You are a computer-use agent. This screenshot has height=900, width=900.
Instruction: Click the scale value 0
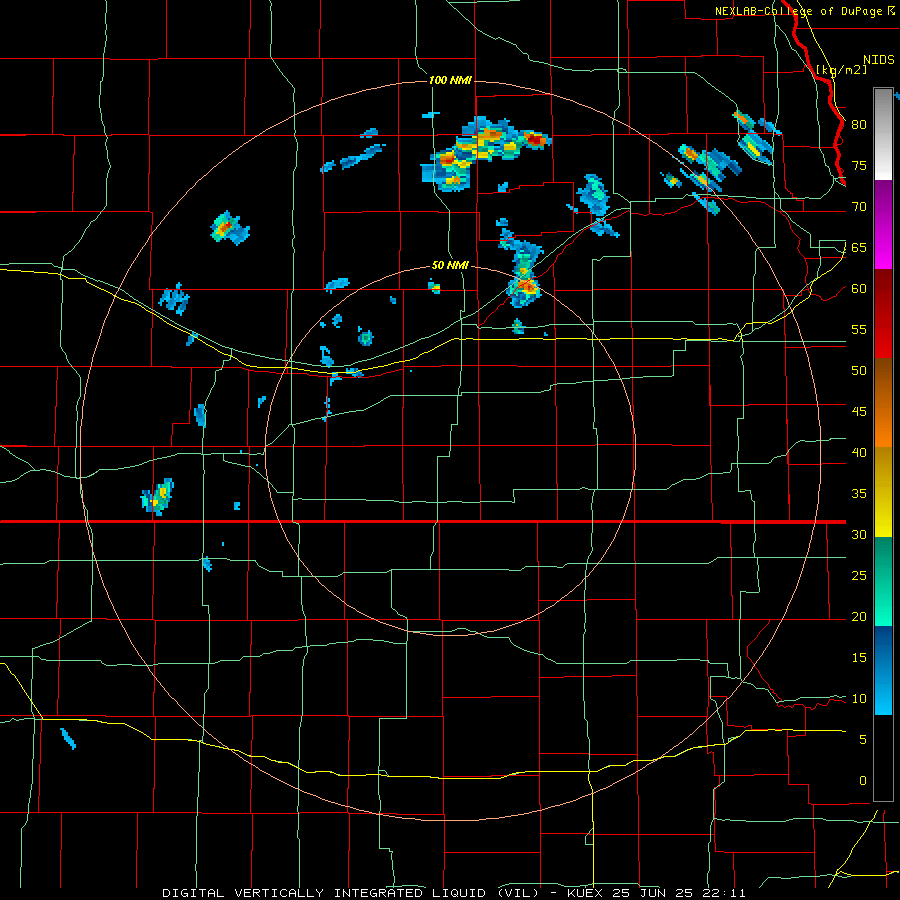[863, 781]
